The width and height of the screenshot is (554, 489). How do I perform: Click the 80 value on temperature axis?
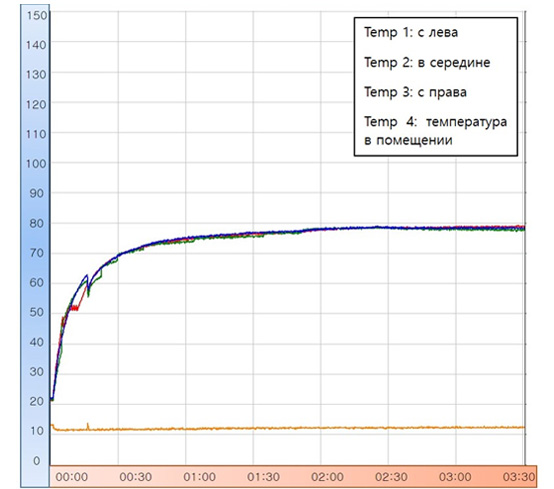pyautogui.click(x=36, y=223)
